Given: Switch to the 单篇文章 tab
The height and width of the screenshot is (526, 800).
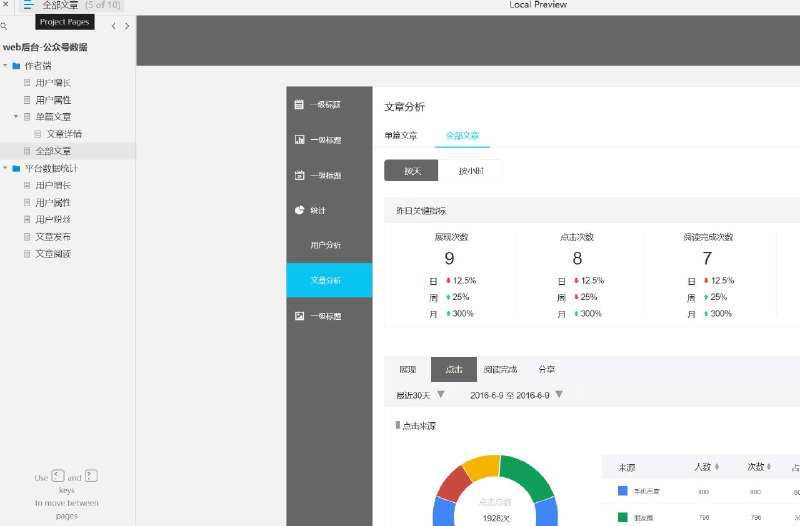Looking at the screenshot, I should pyautogui.click(x=401, y=135).
